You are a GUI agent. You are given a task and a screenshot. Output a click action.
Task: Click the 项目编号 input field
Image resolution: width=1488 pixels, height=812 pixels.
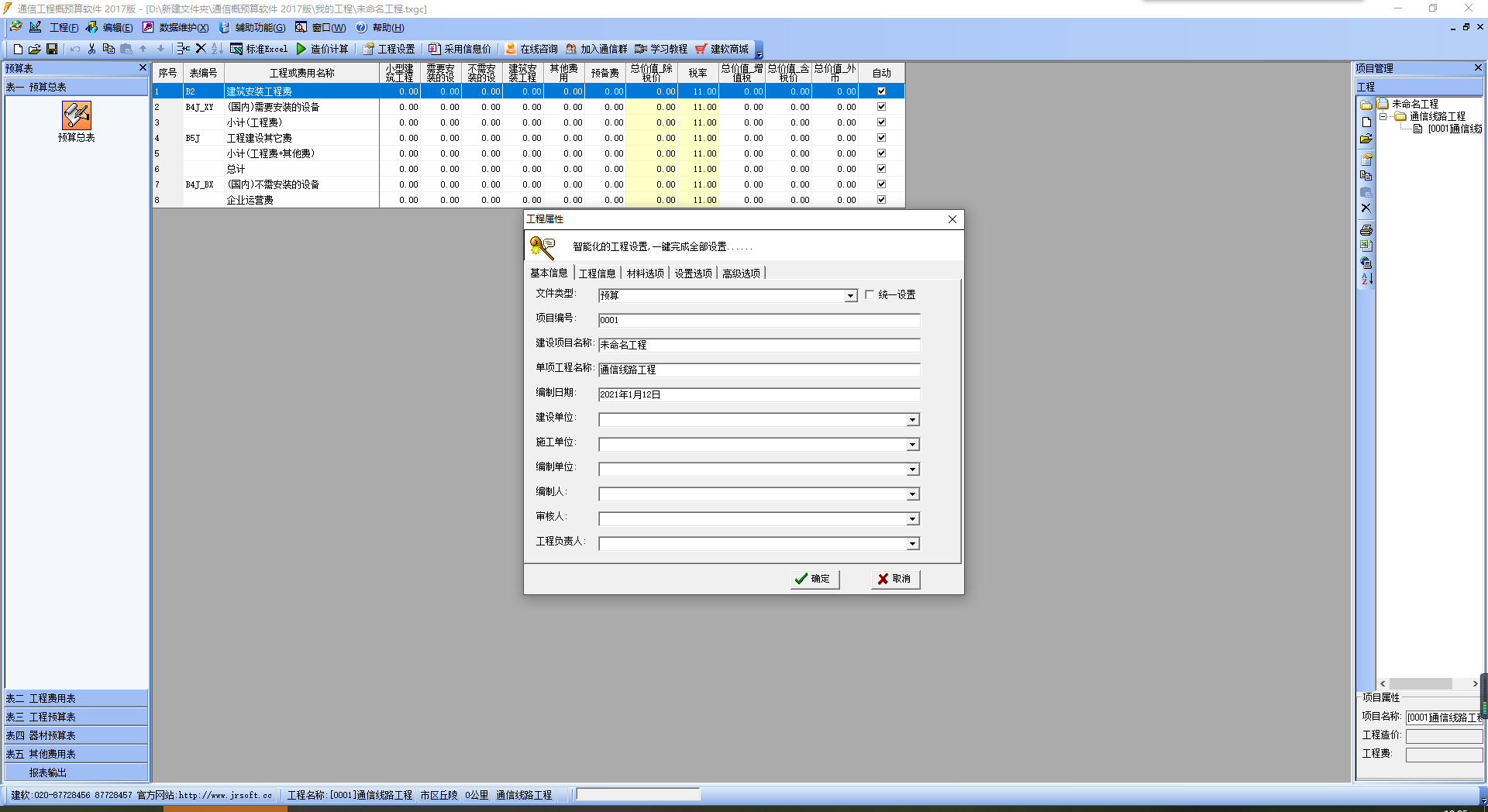(x=759, y=320)
